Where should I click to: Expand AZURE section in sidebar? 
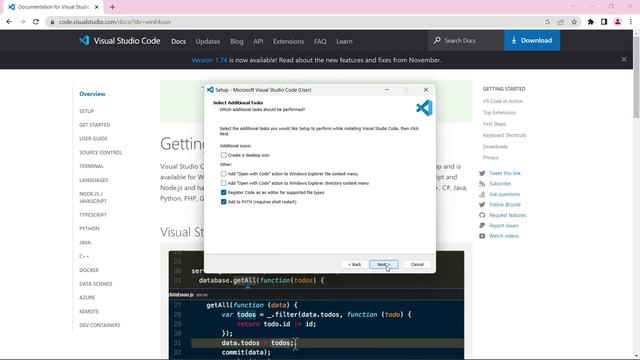87,298
